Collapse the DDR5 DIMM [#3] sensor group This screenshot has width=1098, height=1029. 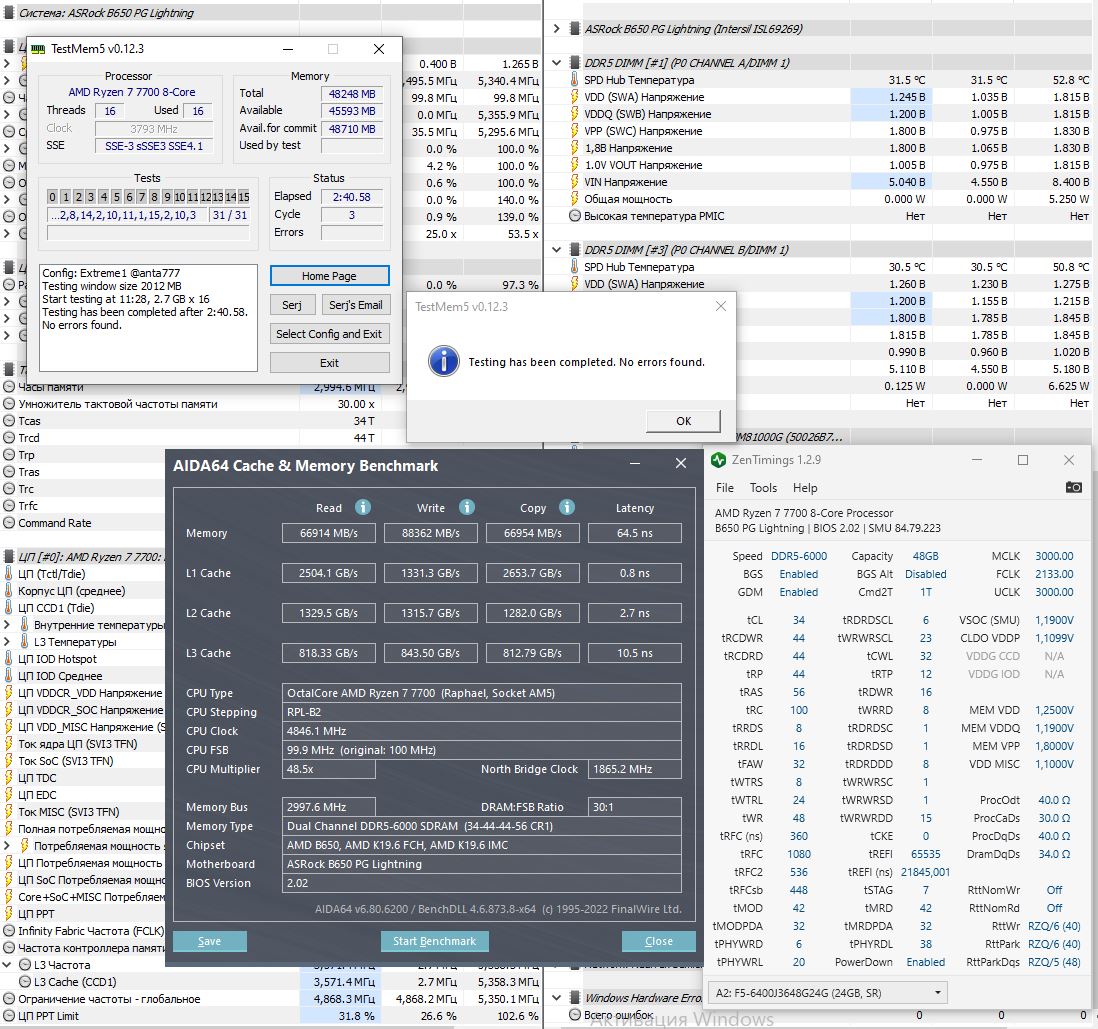tap(557, 250)
